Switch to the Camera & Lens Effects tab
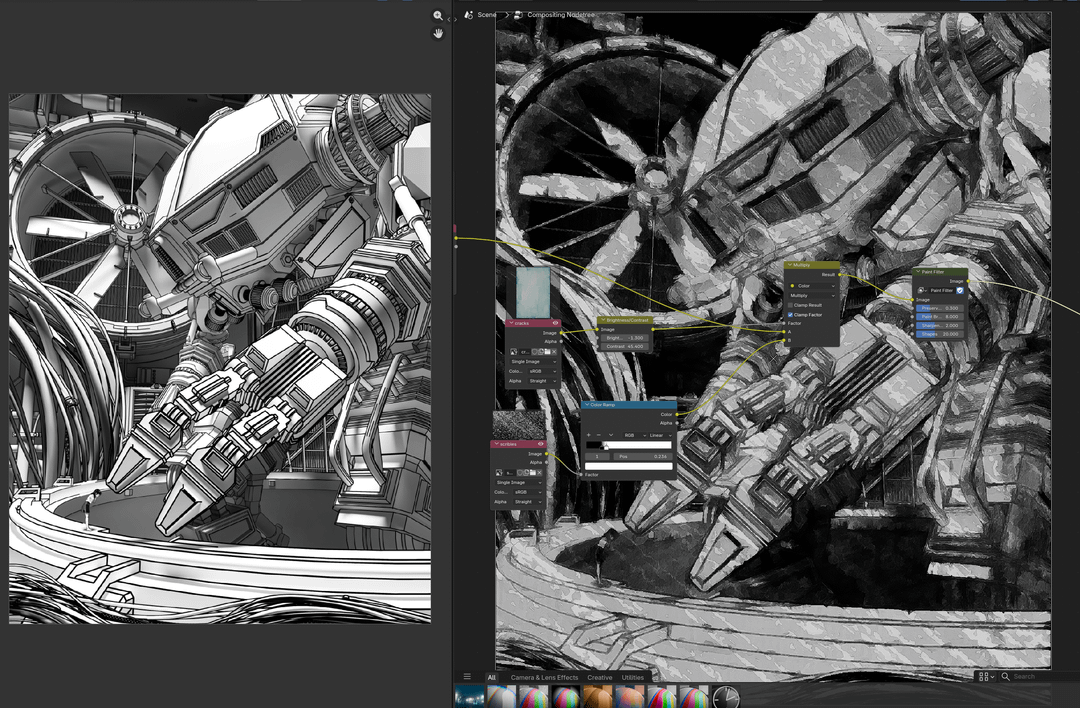This screenshot has width=1080, height=708. point(544,677)
